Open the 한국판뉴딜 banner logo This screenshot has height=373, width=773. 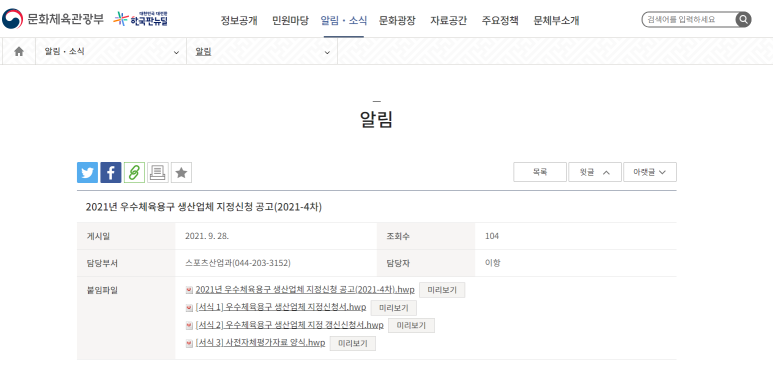141,19
